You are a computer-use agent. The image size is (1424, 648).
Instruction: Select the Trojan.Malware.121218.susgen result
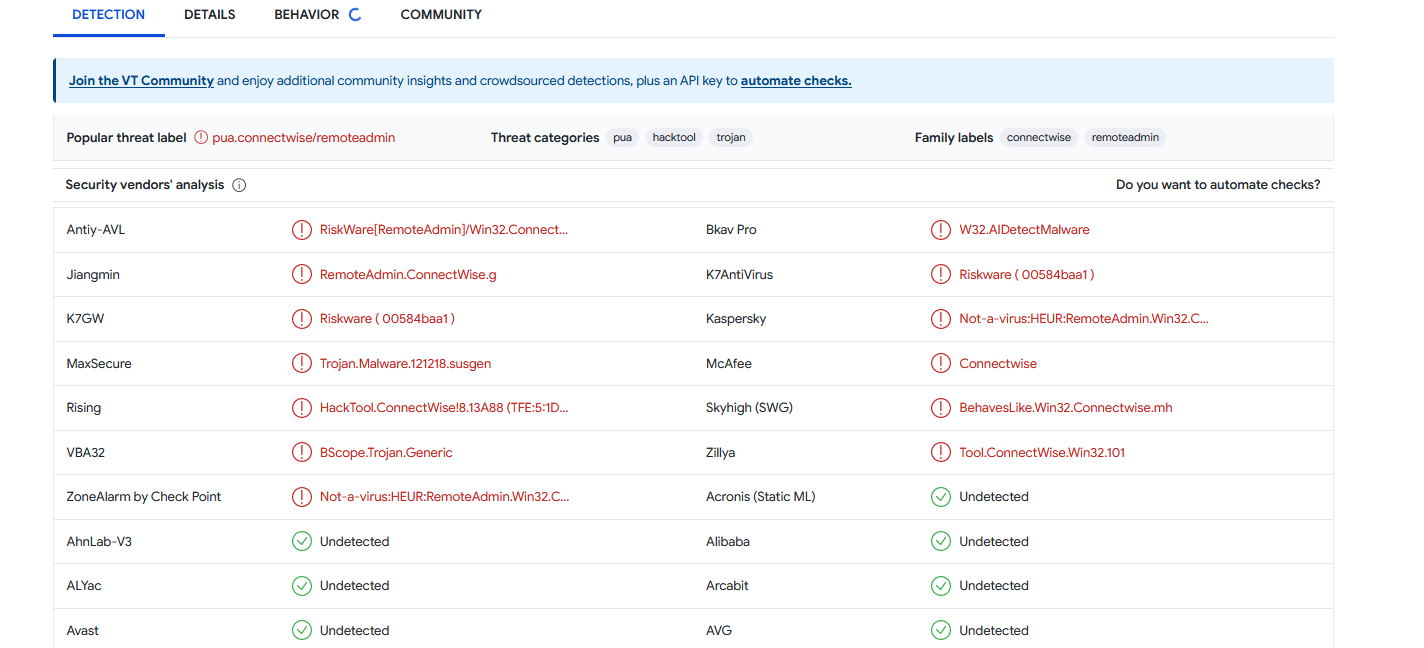pyautogui.click(x=405, y=364)
